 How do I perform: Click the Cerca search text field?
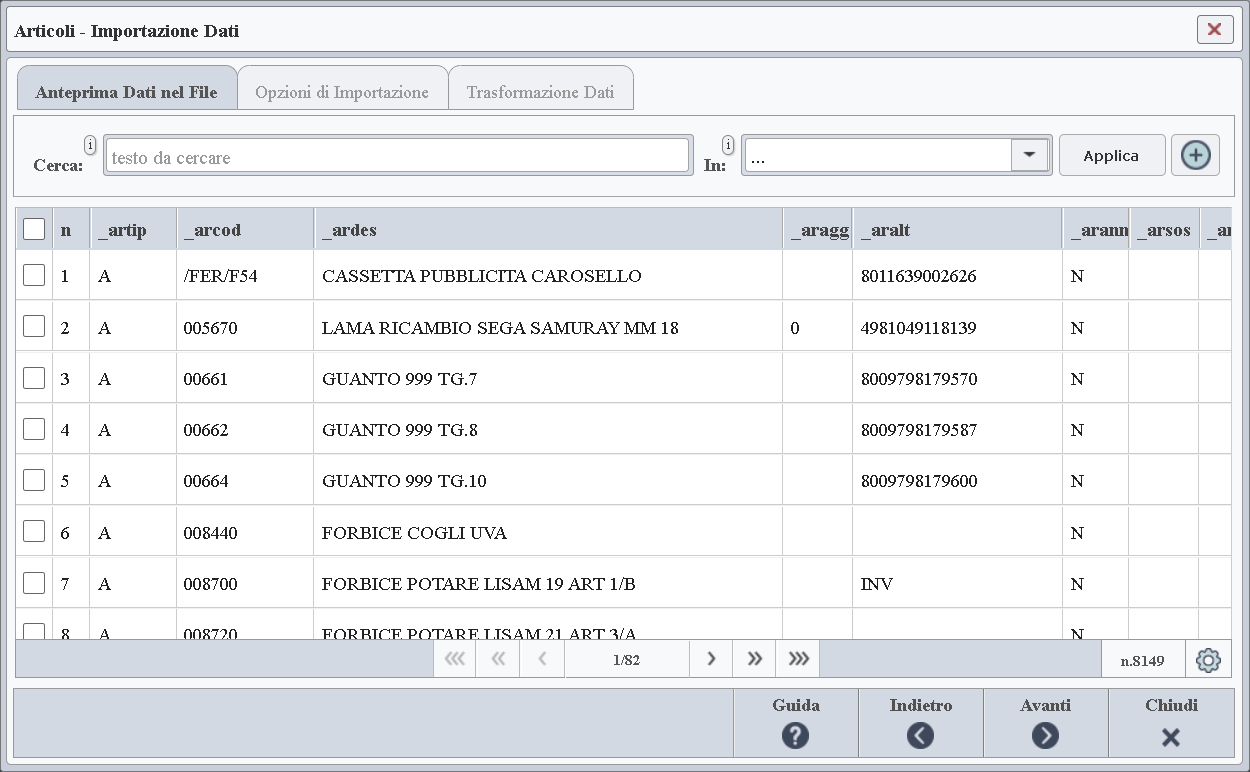pyautogui.click(x=397, y=156)
